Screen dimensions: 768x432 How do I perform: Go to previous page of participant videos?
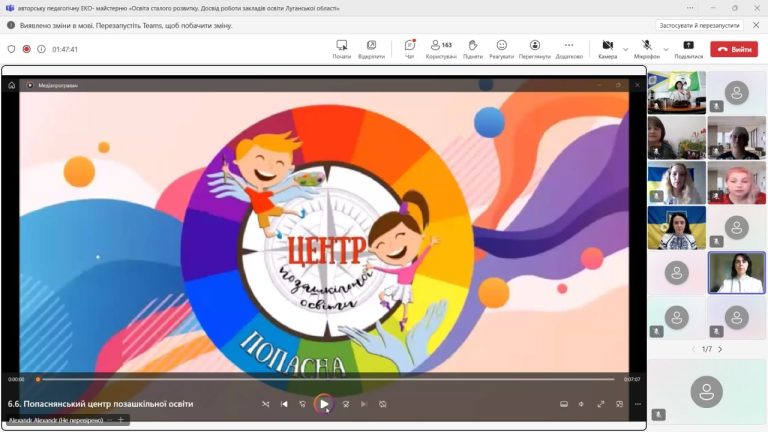click(x=694, y=349)
